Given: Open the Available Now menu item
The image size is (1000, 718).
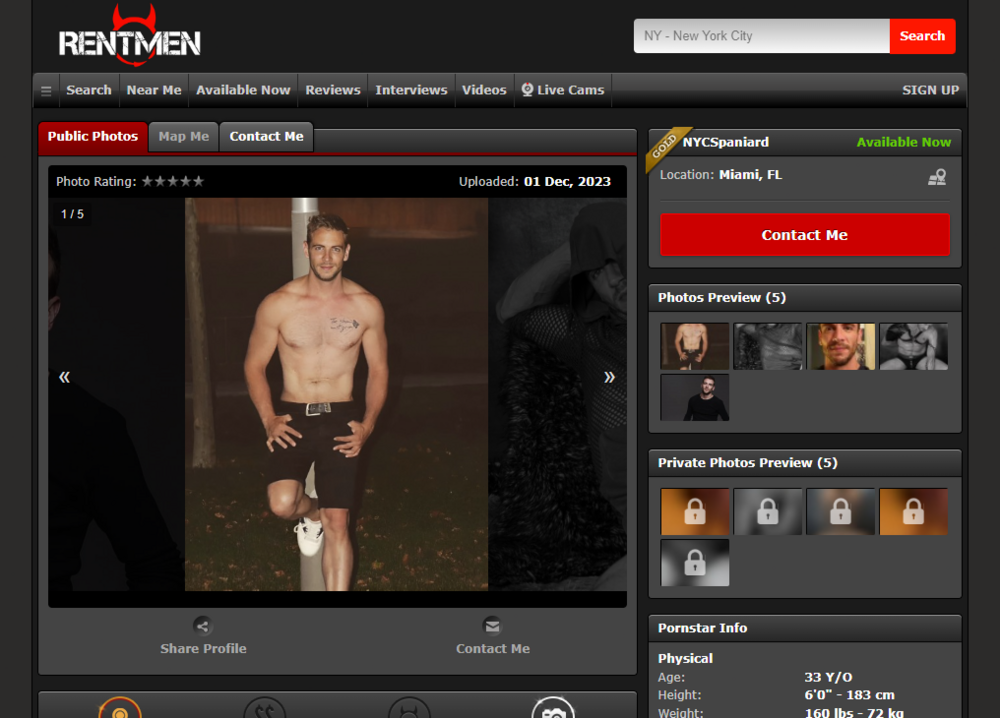Looking at the screenshot, I should click(x=243, y=90).
